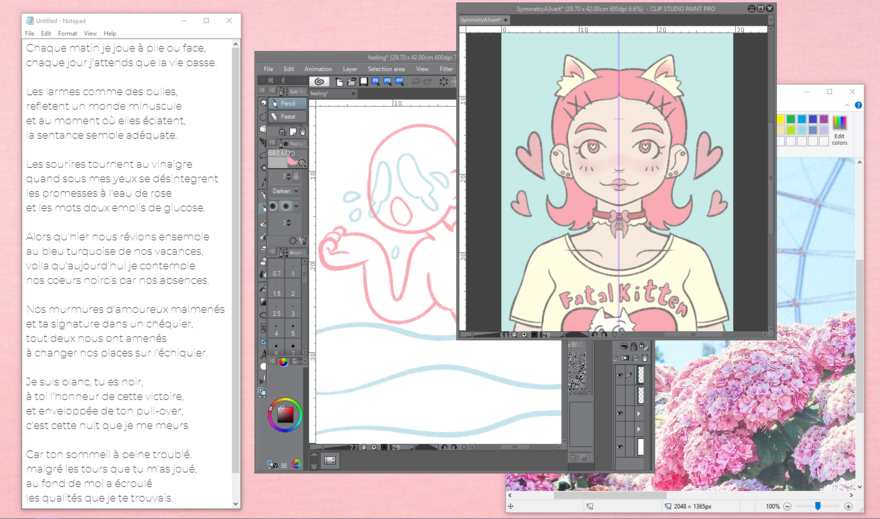Toggle visibility eye of top layer

click(620, 376)
